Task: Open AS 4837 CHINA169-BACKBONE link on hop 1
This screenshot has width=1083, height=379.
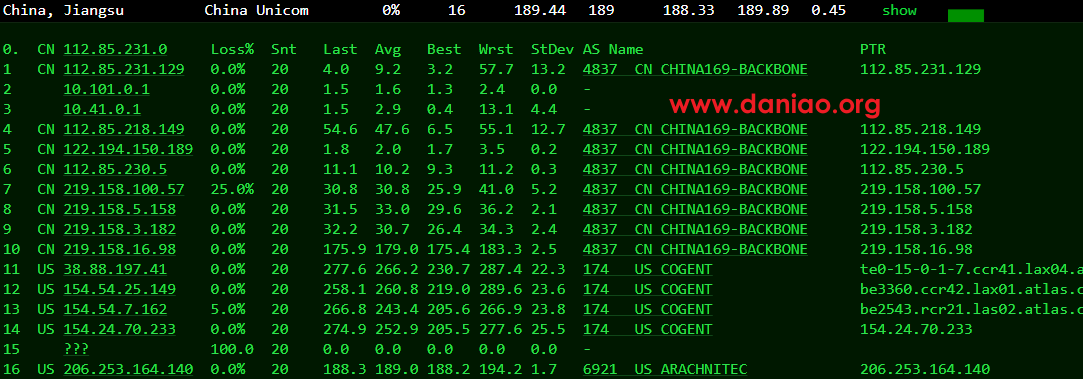Action: pyautogui.click(x=695, y=70)
